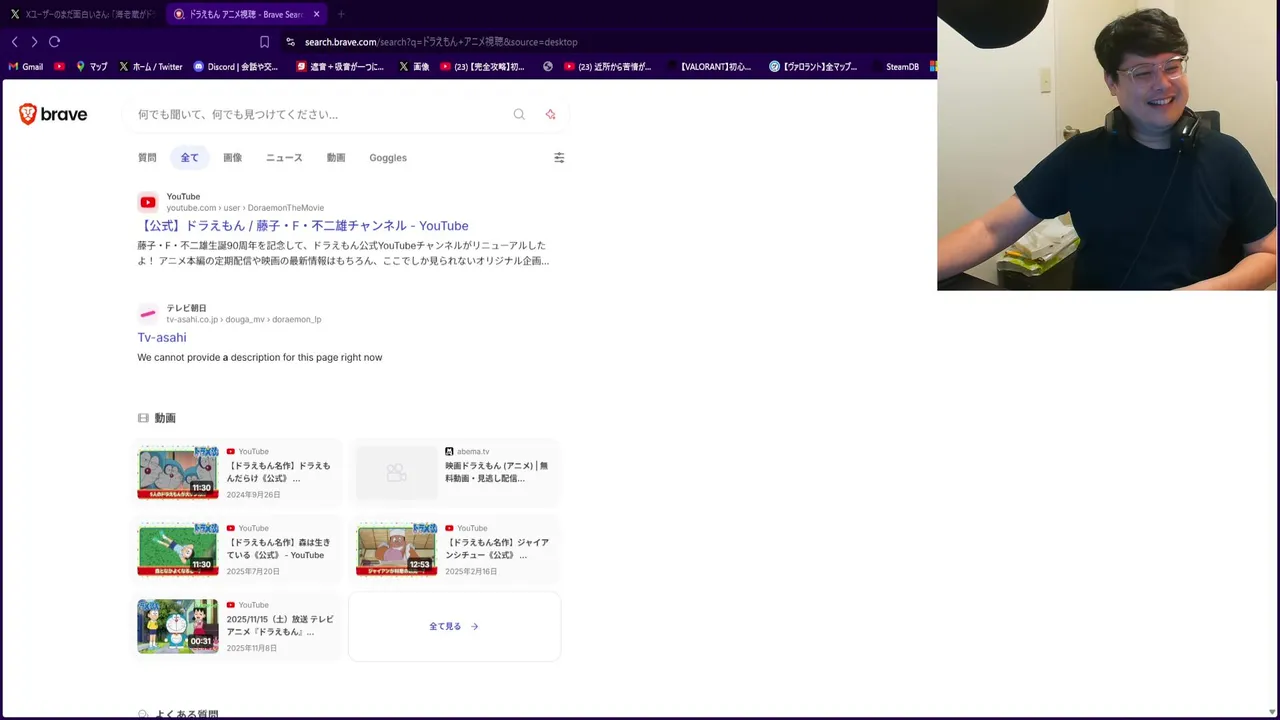Image resolution: width=1280 pixels, height=720 pixels.
Task: Select the 全て search tab
Action: (x=189, y=157)
